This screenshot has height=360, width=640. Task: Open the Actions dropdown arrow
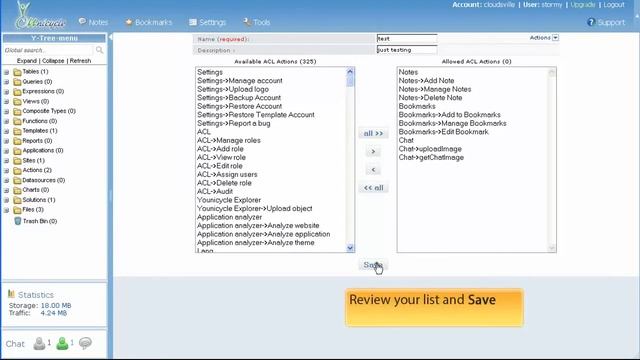tap(556, 38)
